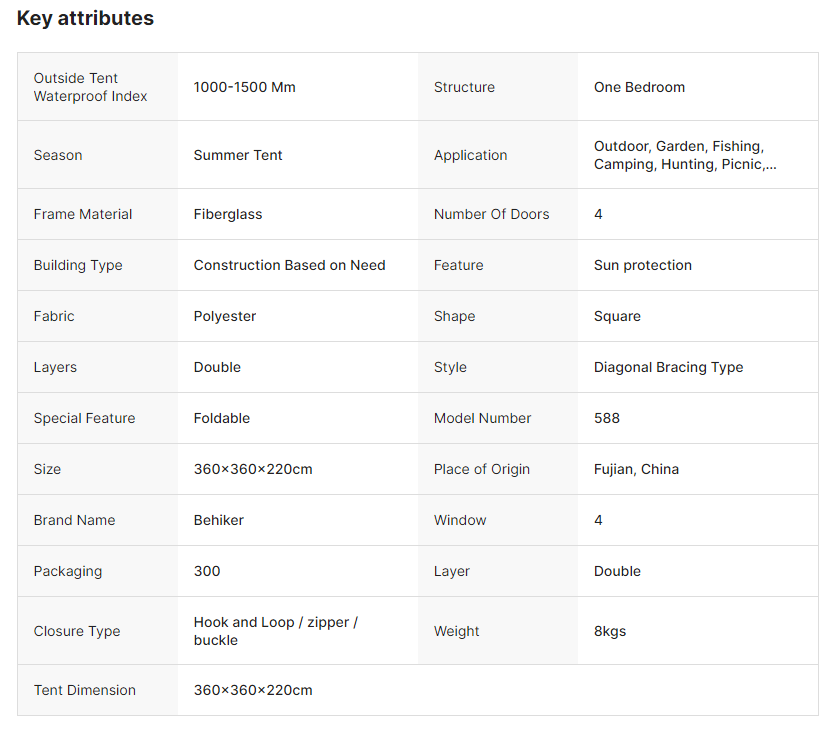Screen dimensions: 835x729
Task: Select the Sun protection feature value
Action: click(642, 265)
